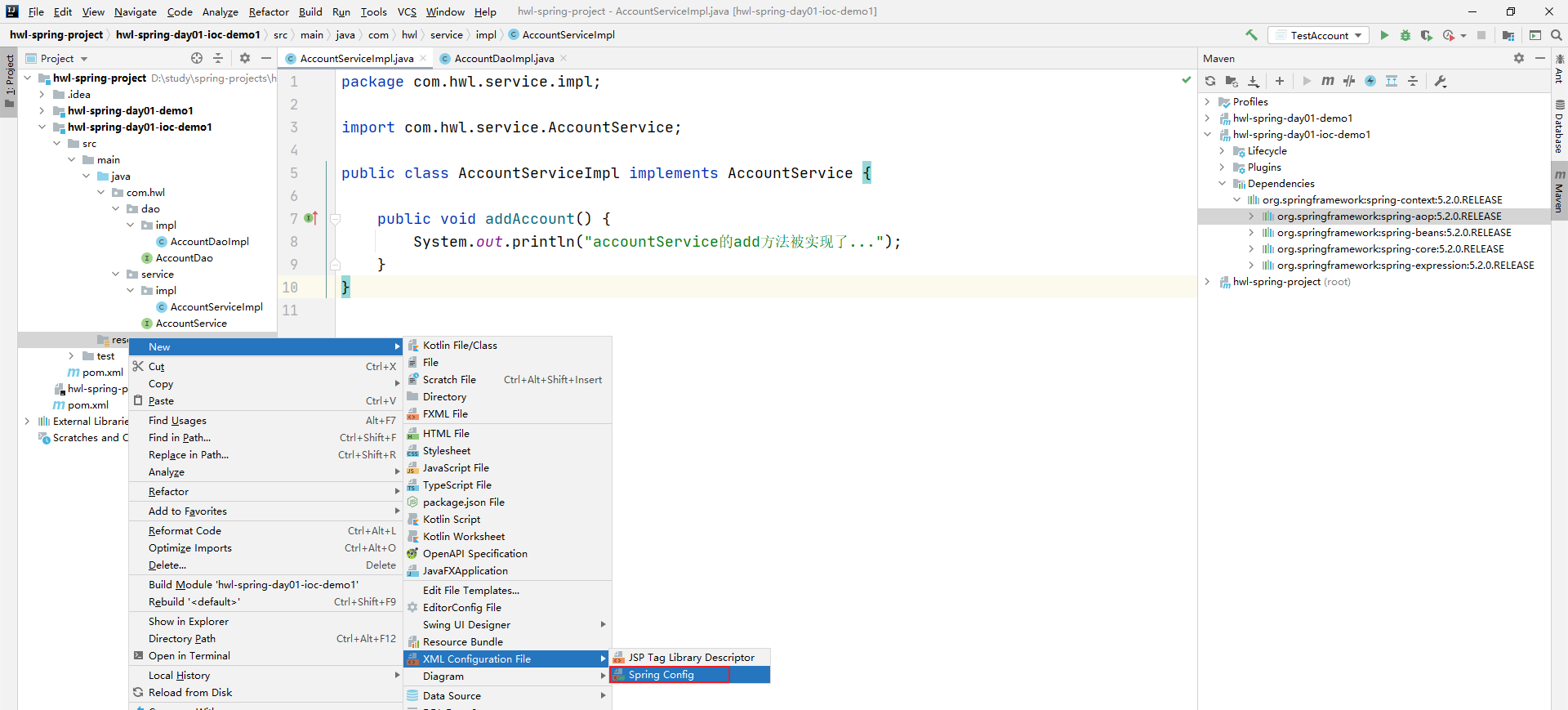
Task: Select AccountService interface in tree
Action: click(191, 324)
